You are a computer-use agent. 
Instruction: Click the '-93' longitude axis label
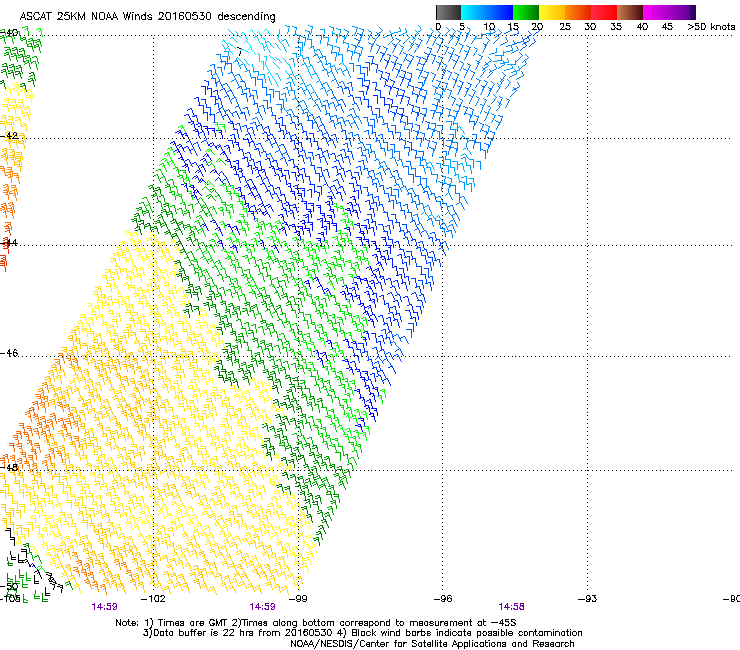tap(588, 599)
